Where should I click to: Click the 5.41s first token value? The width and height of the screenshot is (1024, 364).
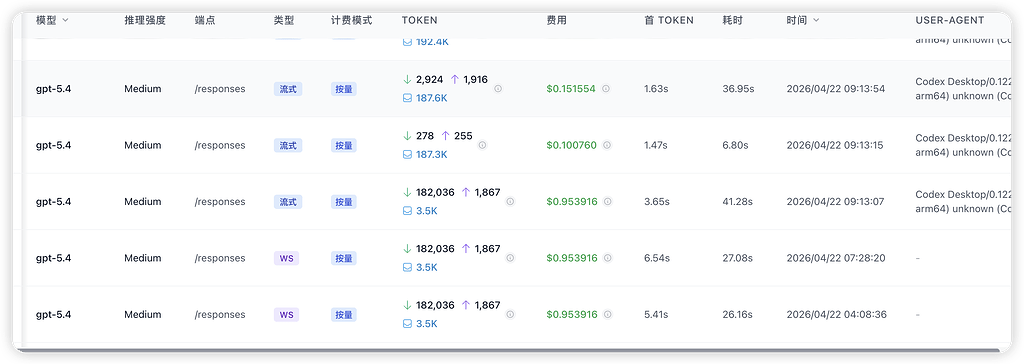click(x=656, y=314)
